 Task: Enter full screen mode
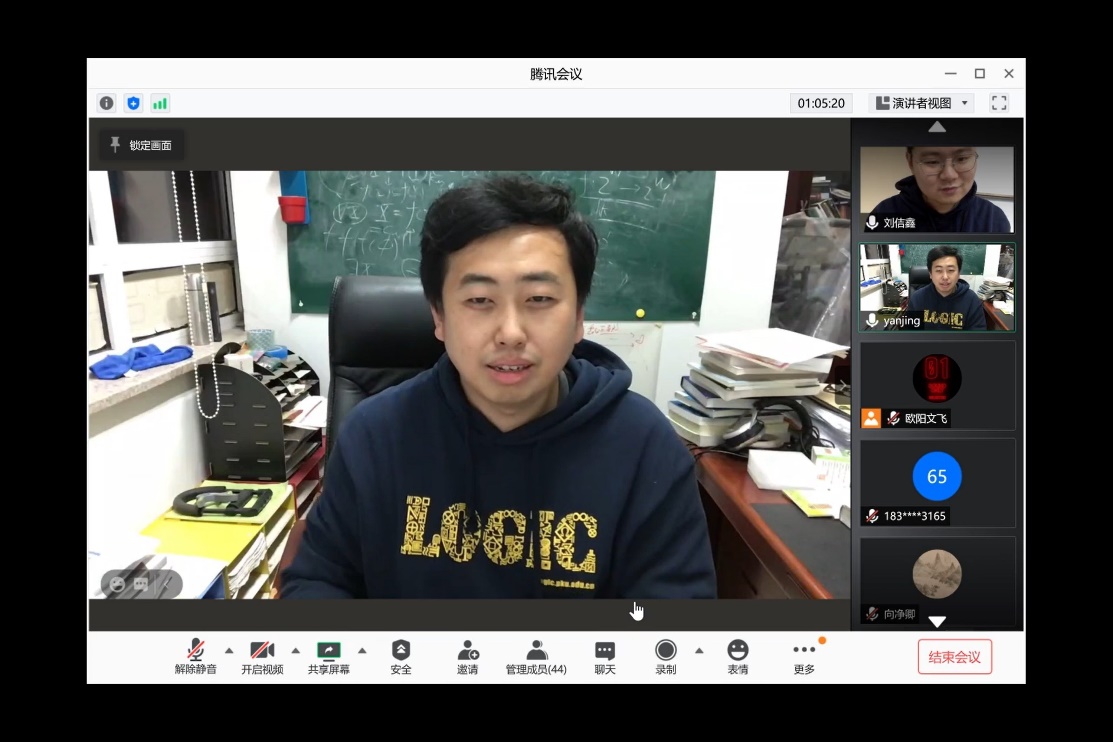point(998,103)
